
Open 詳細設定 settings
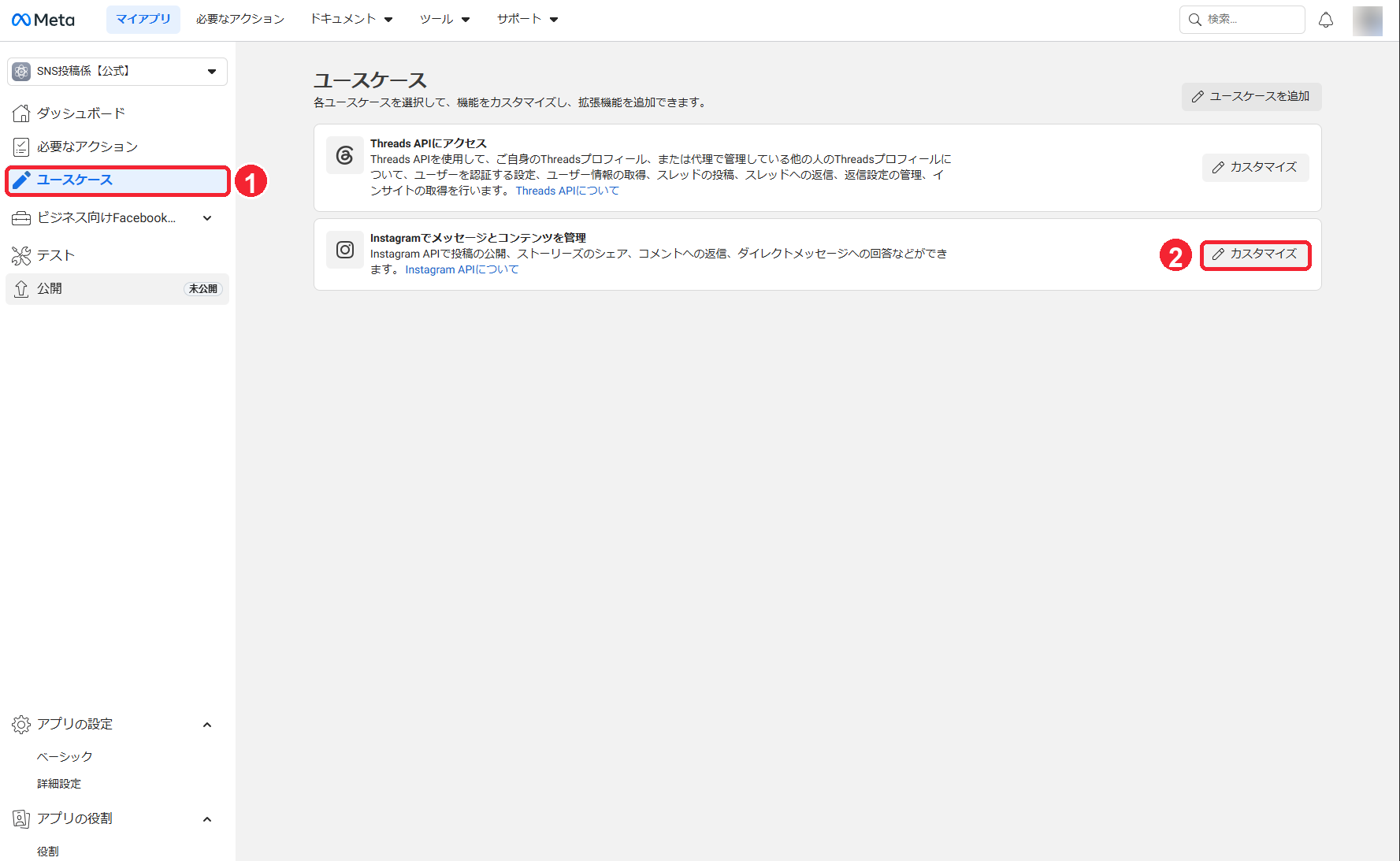click(x=59, y=784)
